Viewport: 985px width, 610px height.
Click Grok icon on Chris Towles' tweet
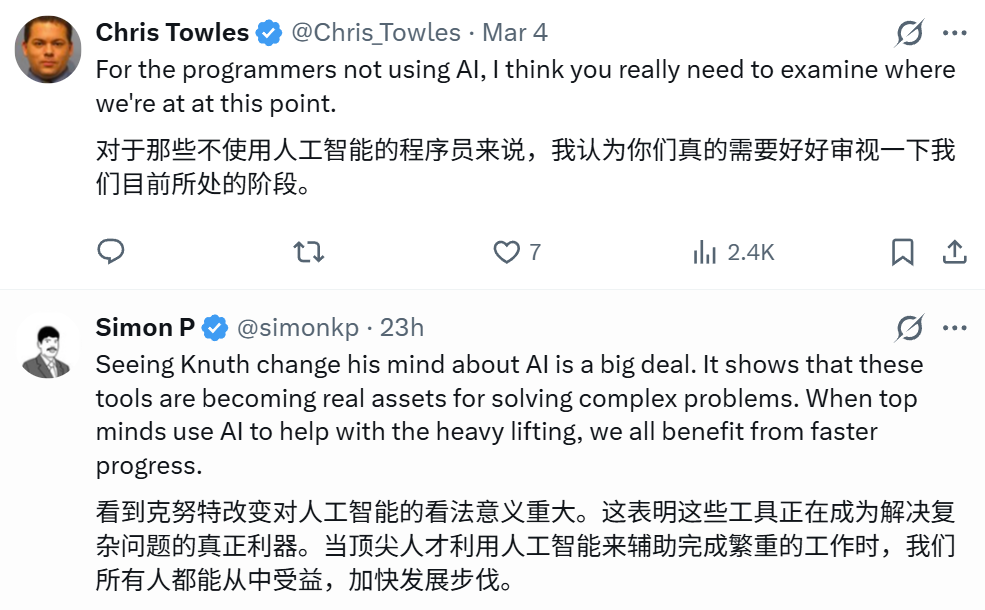point(909,34)
